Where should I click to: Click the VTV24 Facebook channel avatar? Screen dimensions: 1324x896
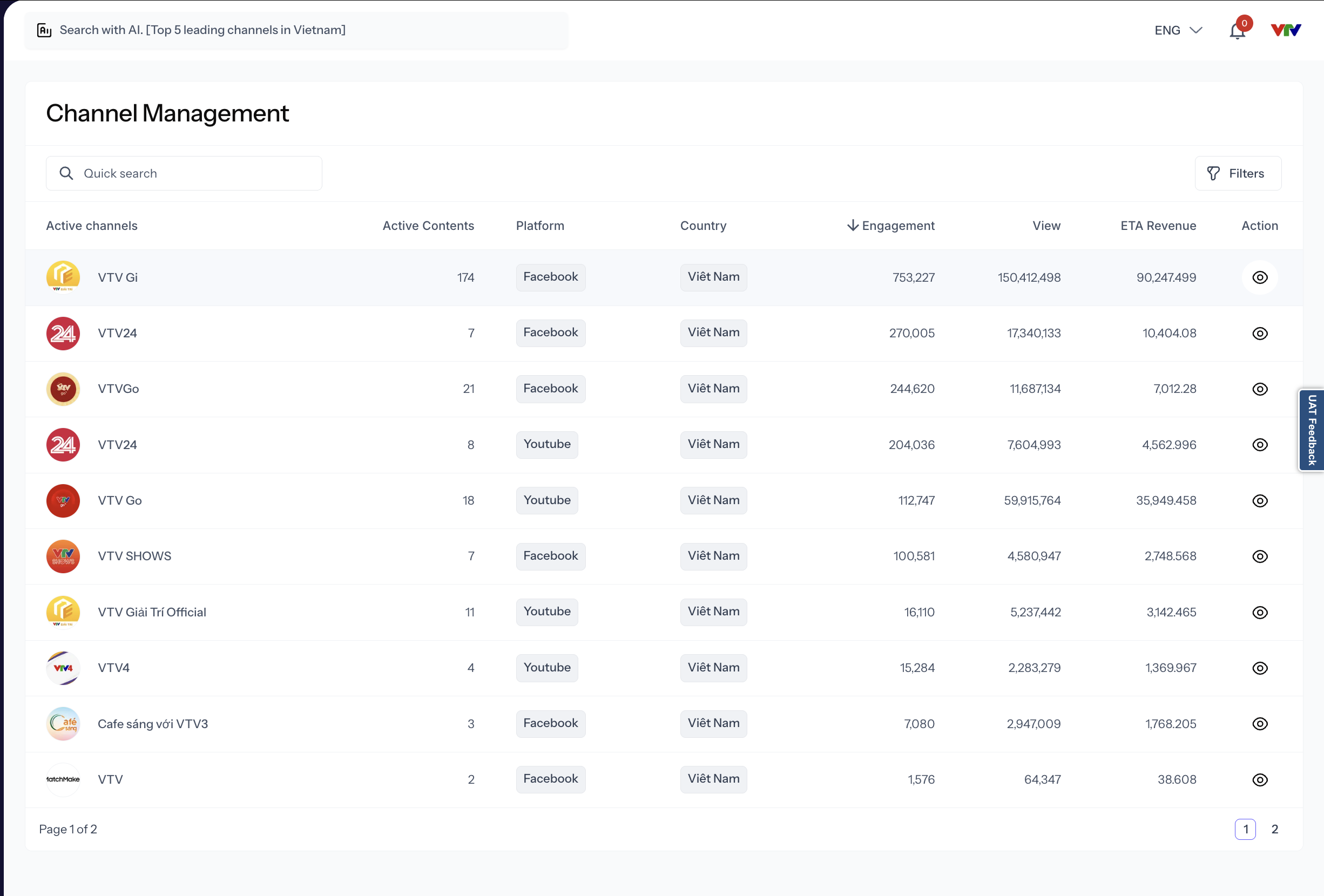63,333
